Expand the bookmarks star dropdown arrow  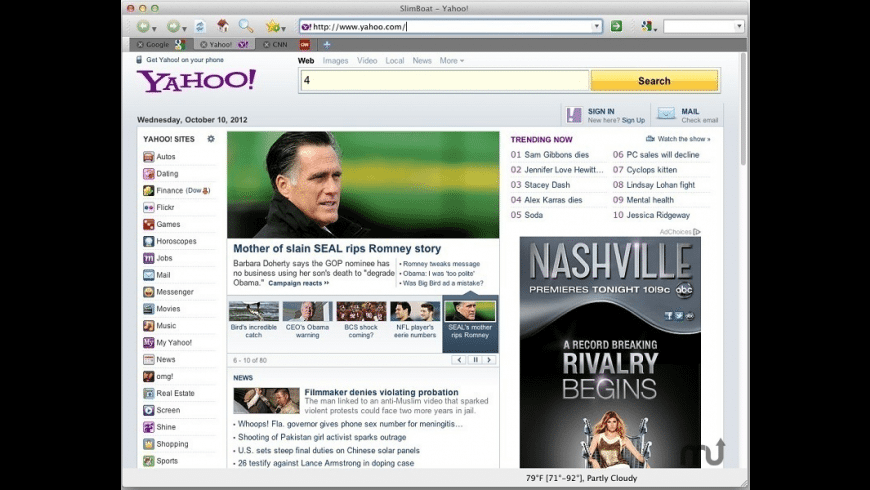click(x=284, y=28)
